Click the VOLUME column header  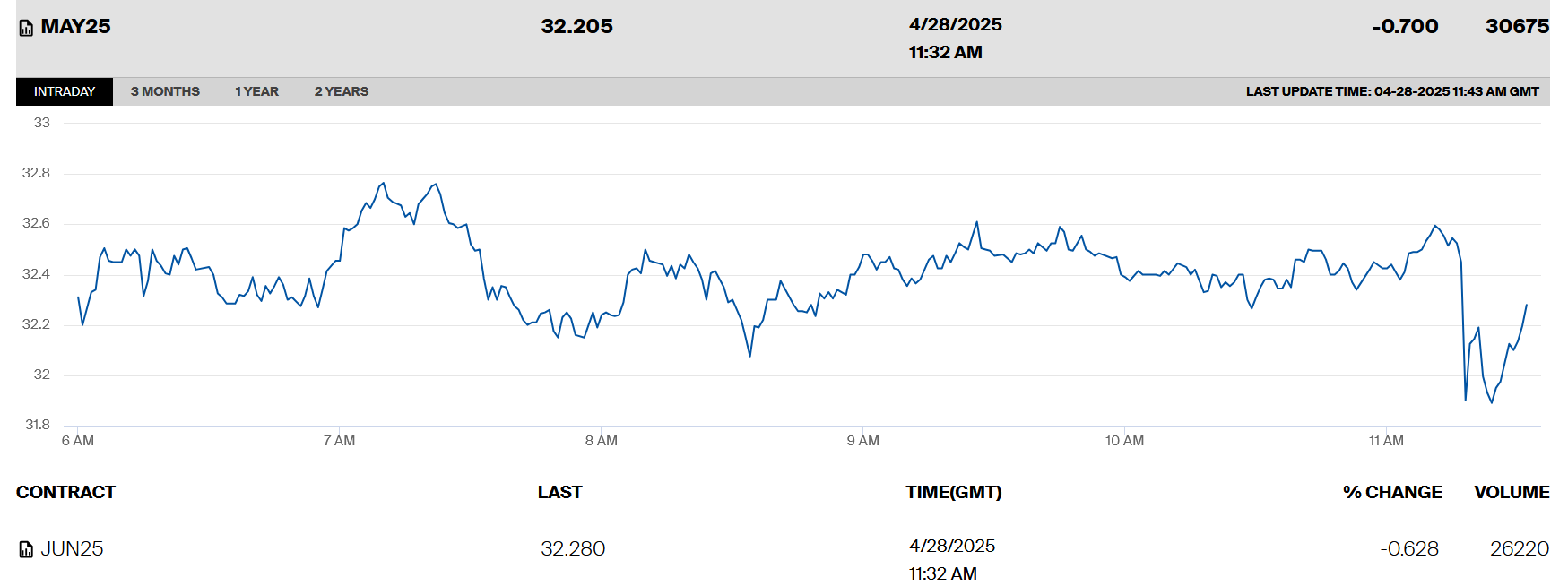(1511, 492)
